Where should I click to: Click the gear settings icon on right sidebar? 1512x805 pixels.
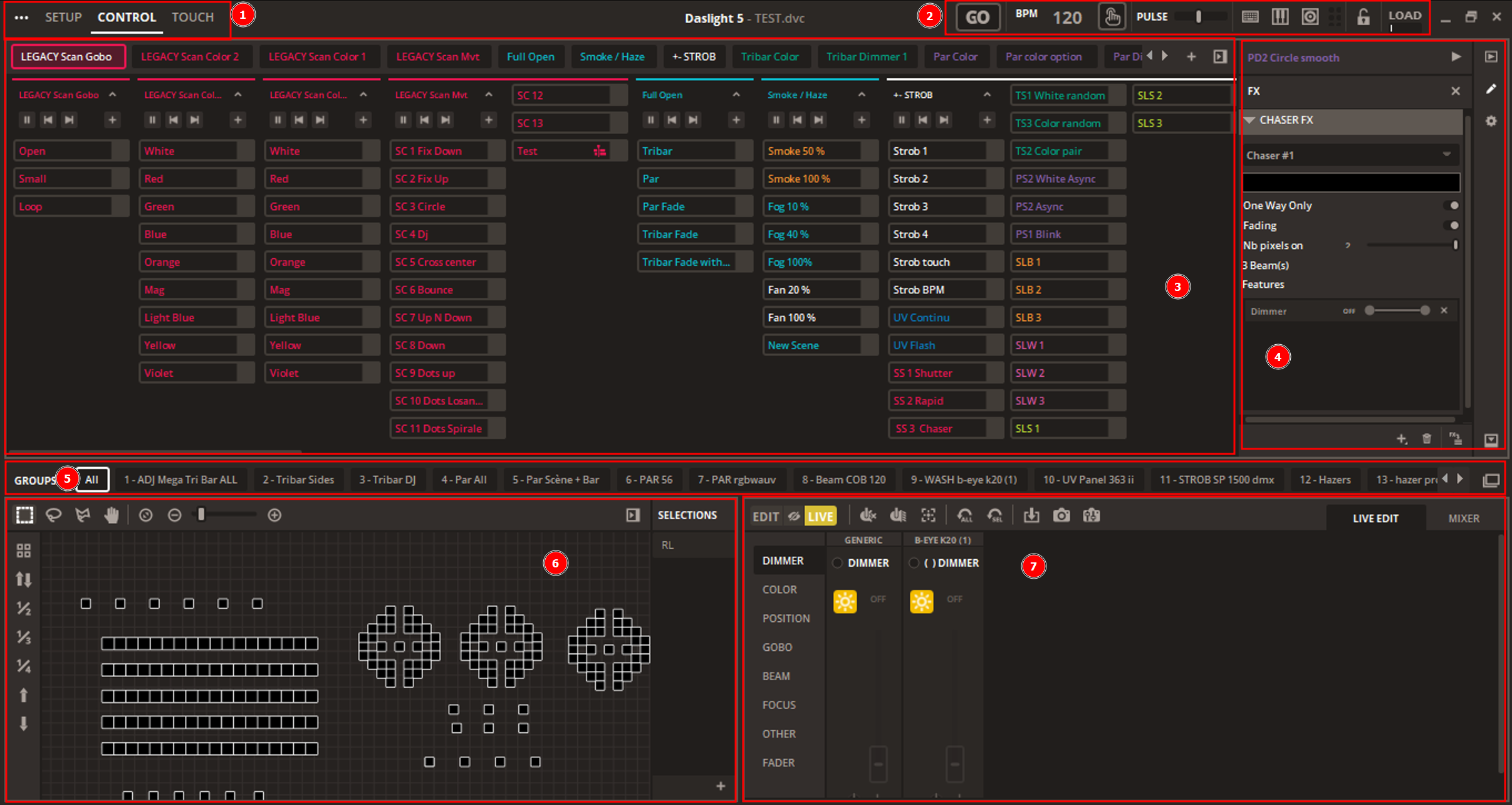(x=1491, y=121)
